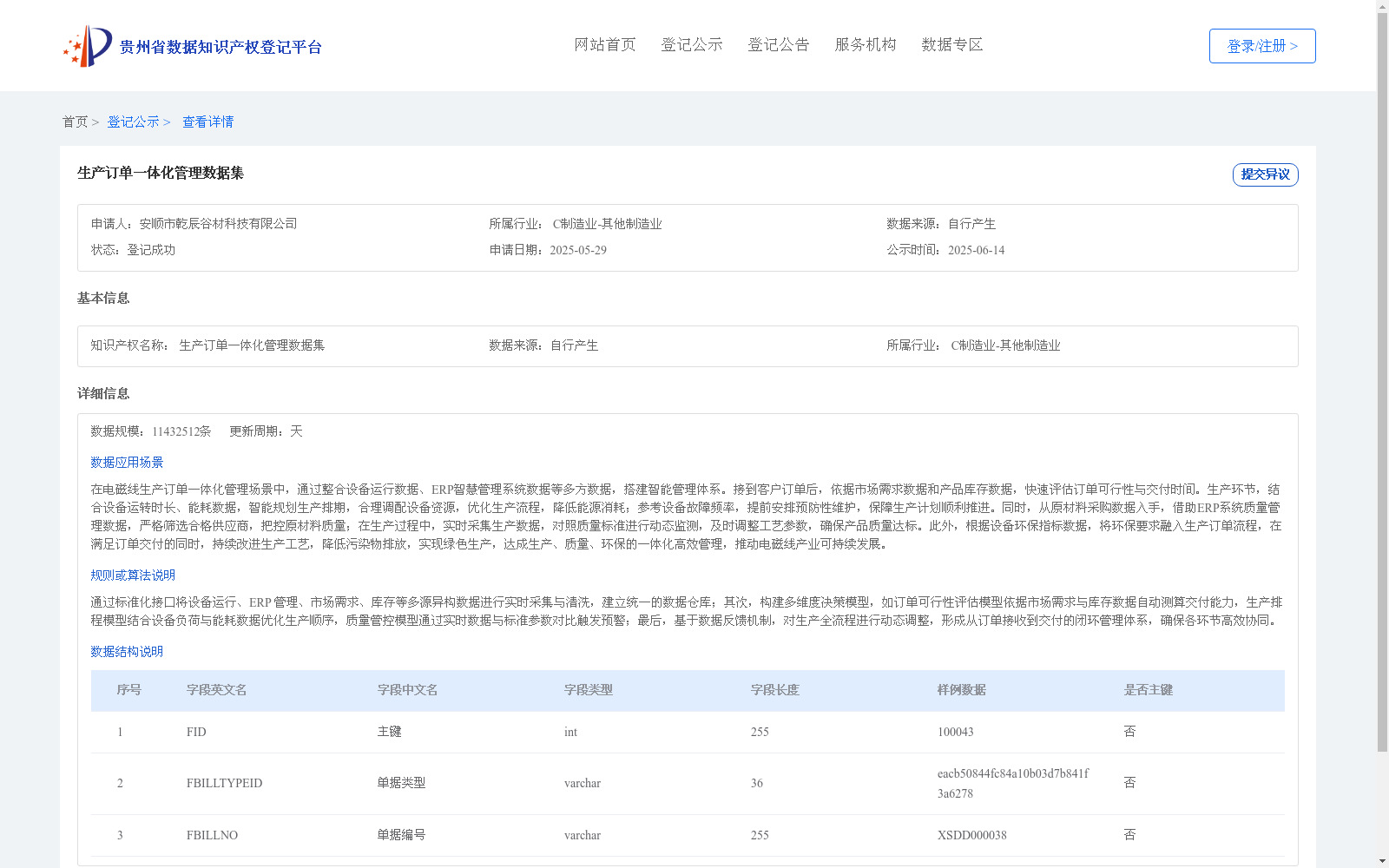Screen dimensions: 1389x868
Task: Click the int type cell
Action: click(570, 732)
